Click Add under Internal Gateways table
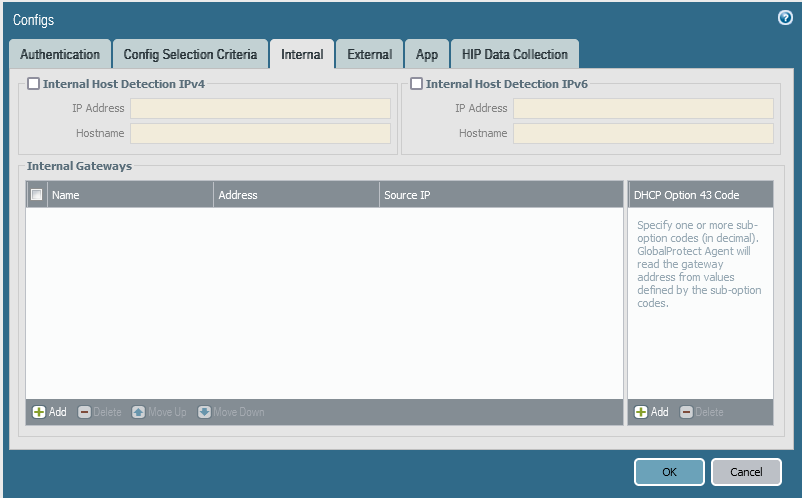The width and height of the screenshot is (802, 498). [x=50, y=412]
